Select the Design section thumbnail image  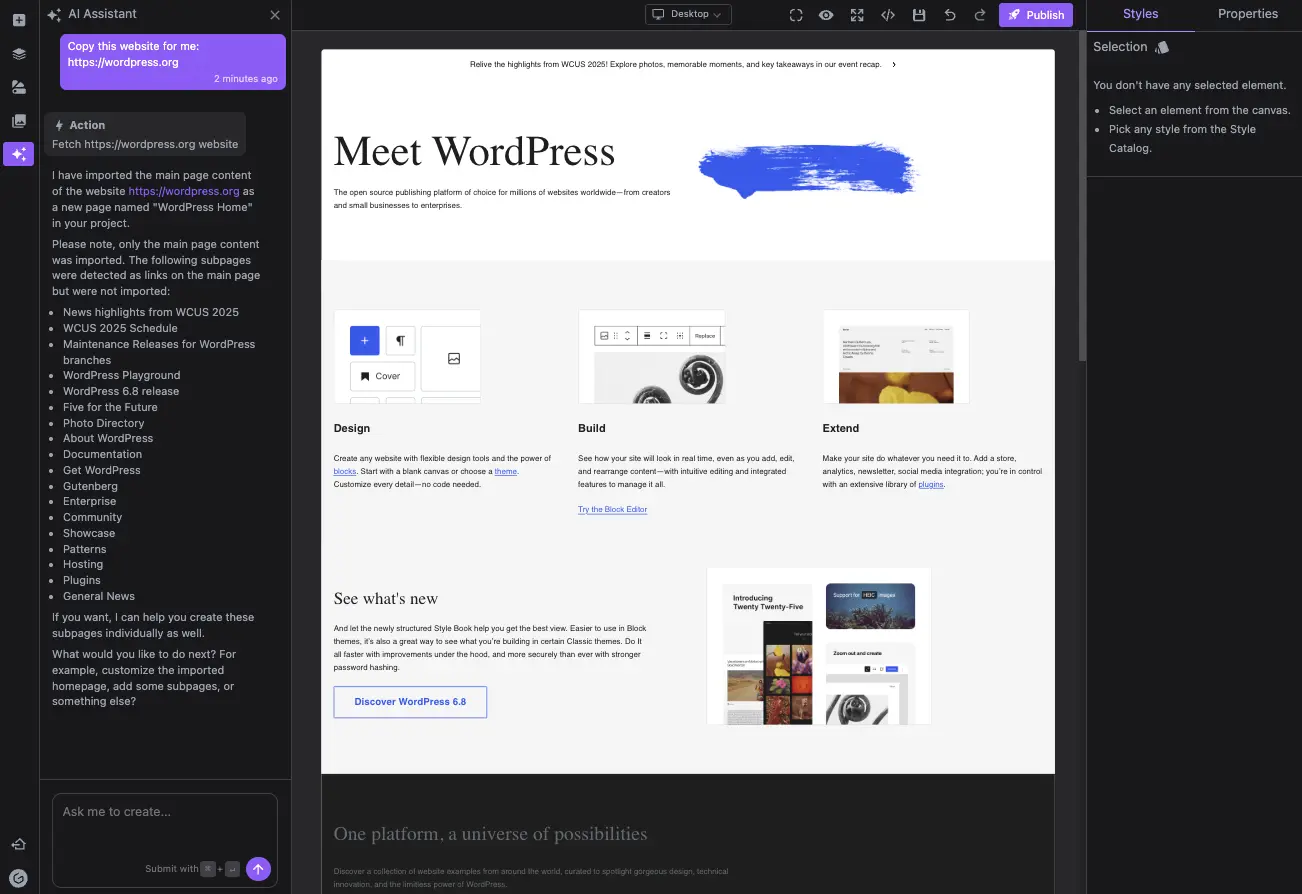[x=407, y=357]
